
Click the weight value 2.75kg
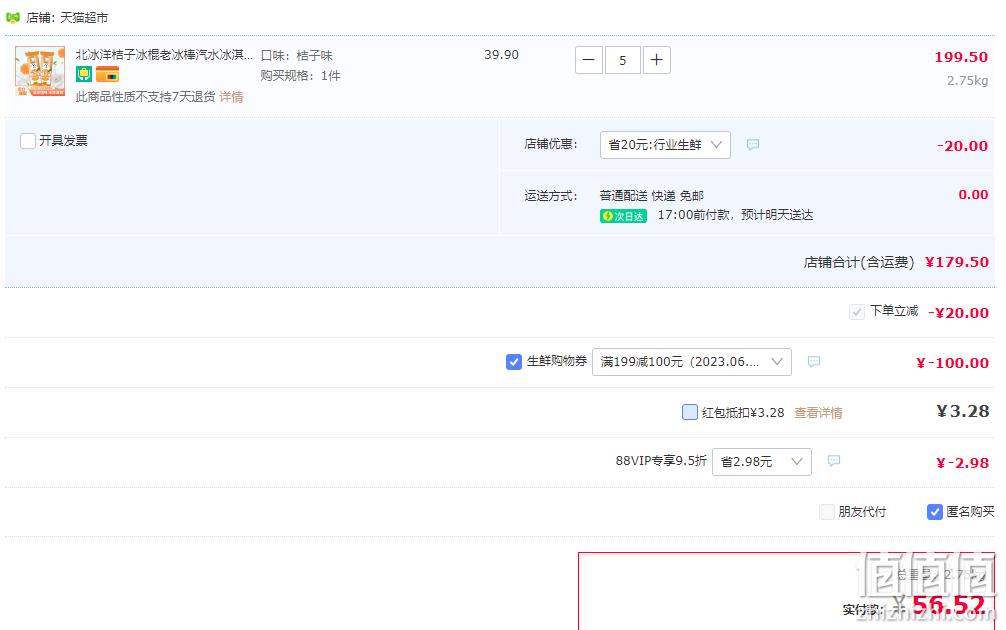(968, 81)
